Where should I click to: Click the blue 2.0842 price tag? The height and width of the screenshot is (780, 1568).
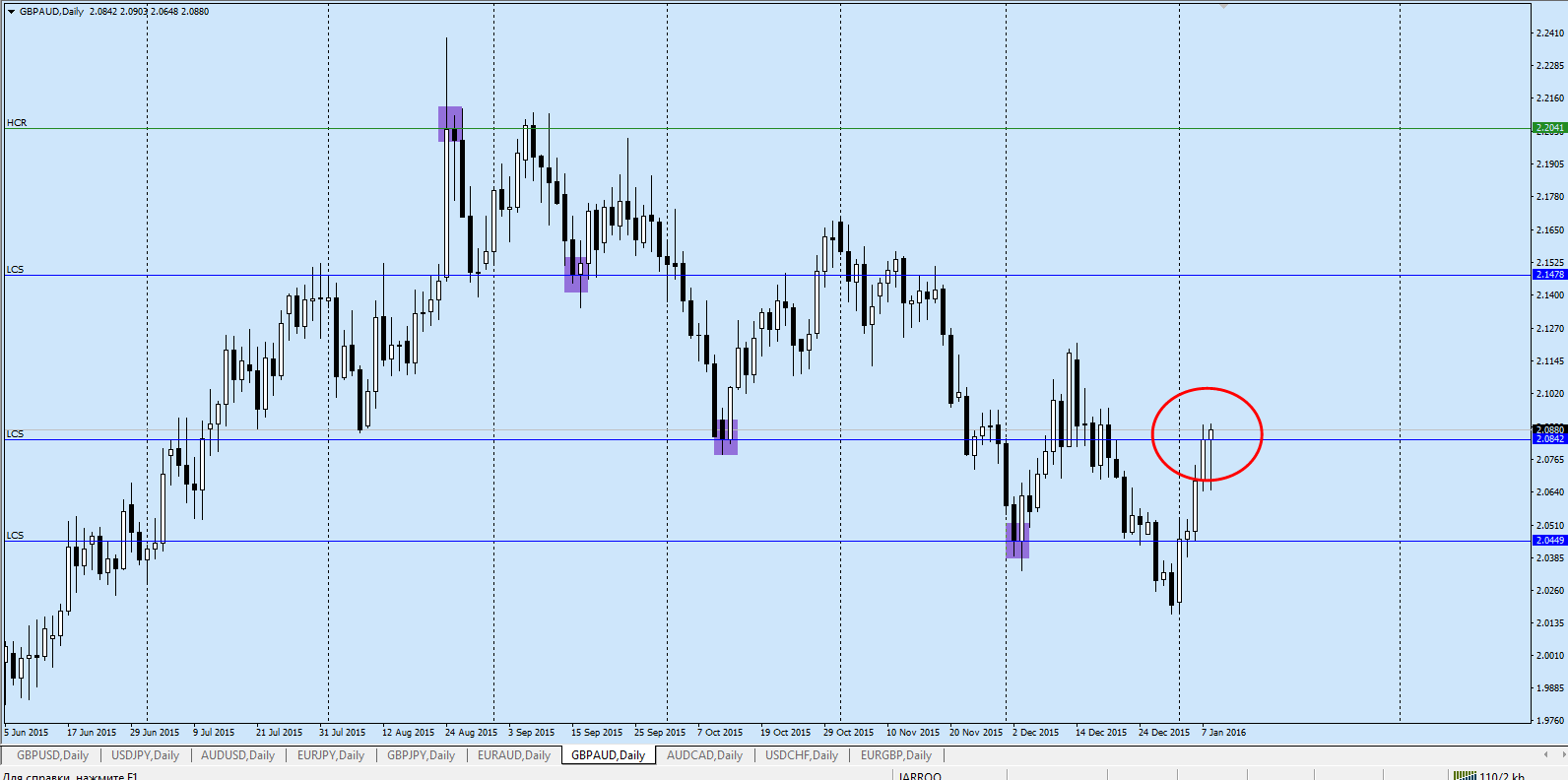tap(1549, 439)
